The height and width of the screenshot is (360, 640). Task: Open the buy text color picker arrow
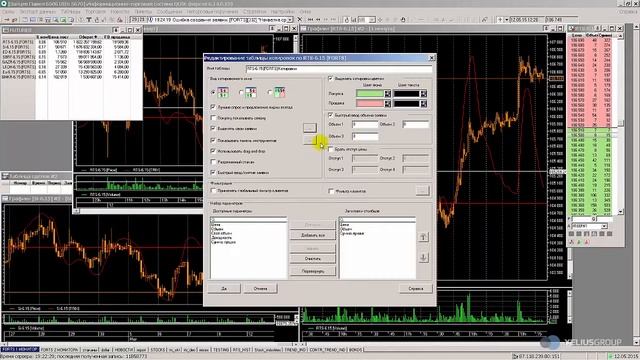424,93
